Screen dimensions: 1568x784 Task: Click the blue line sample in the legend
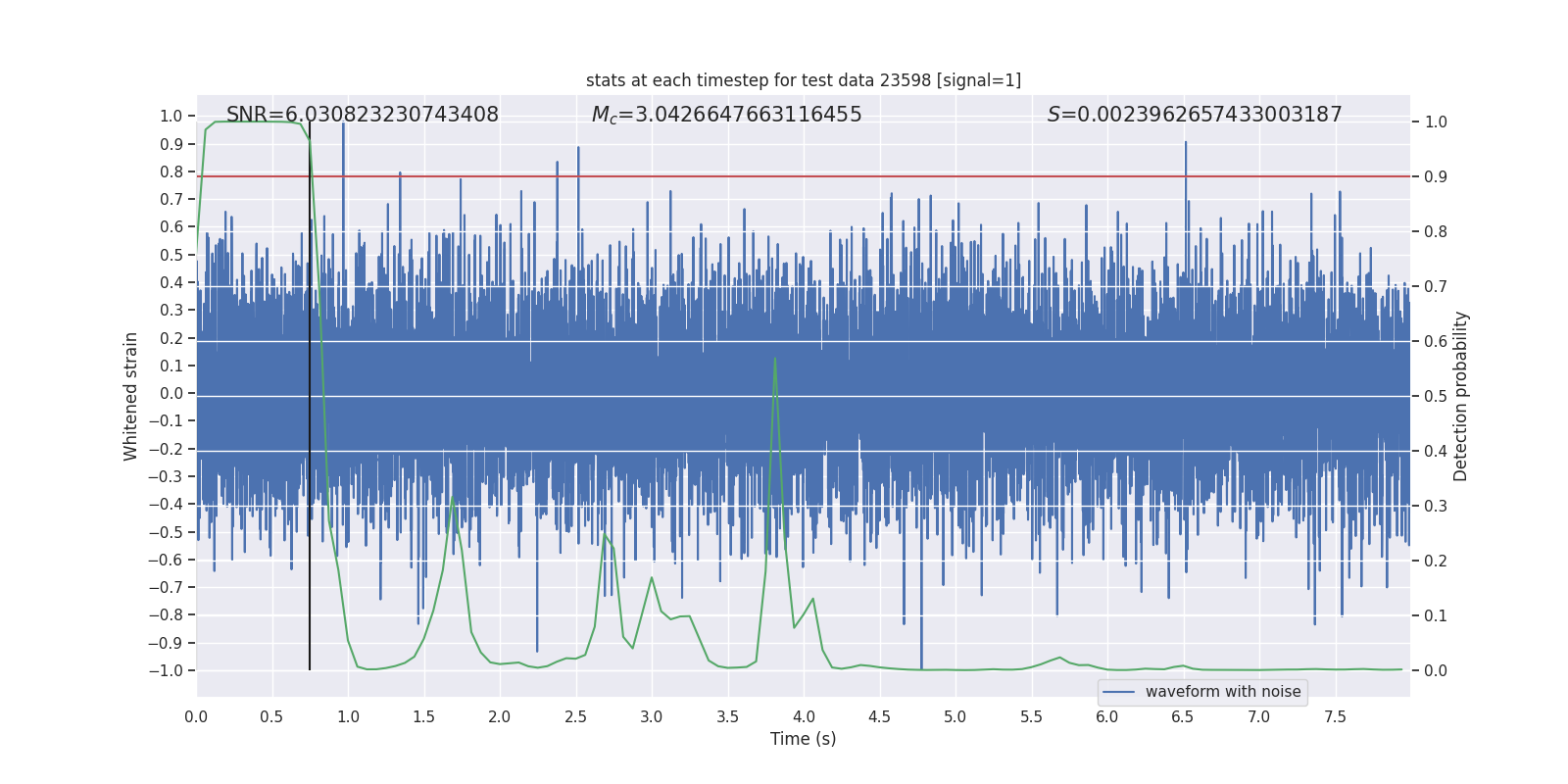click(x=1118, y=692)
